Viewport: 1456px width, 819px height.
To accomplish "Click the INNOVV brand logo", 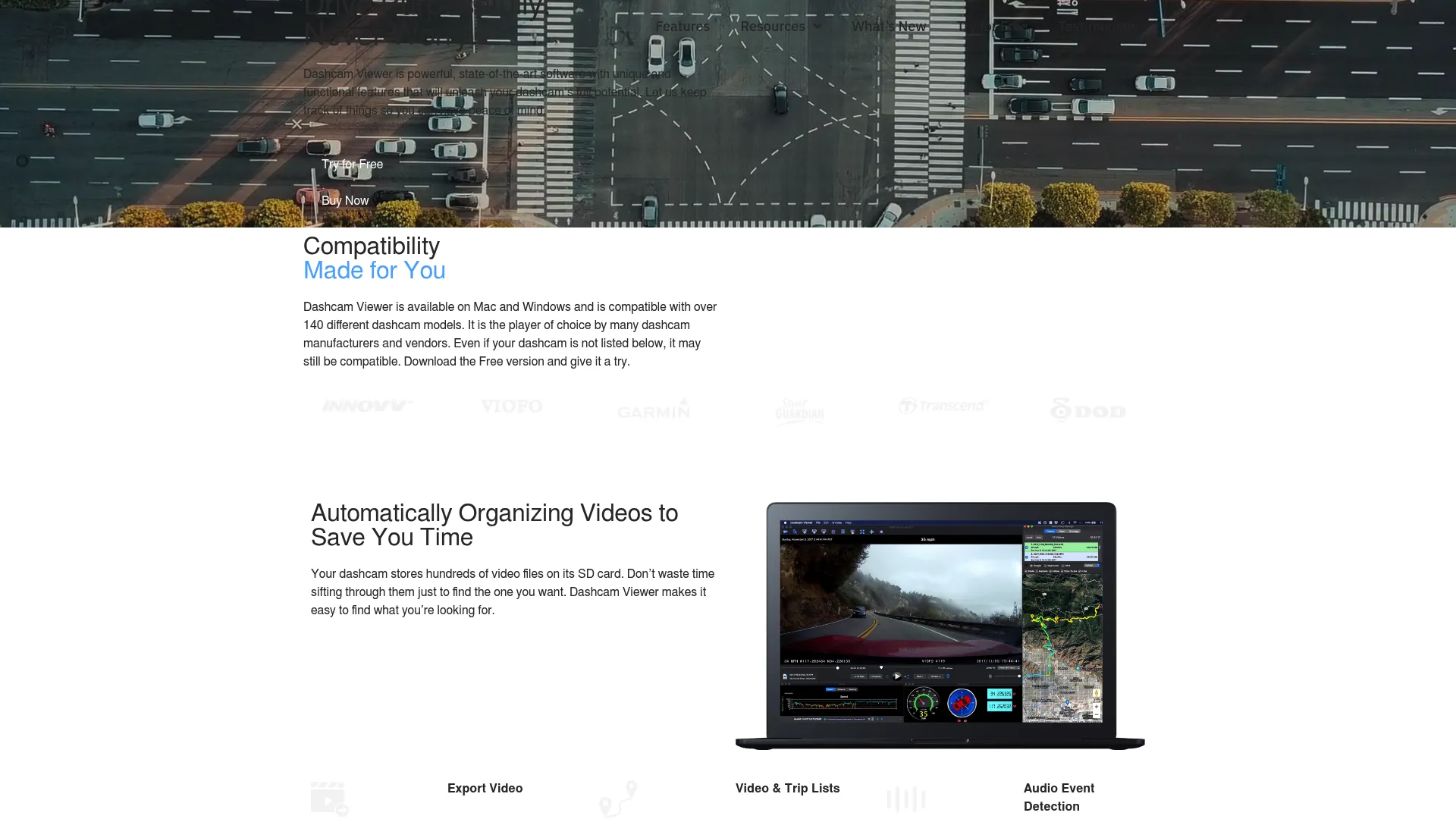I will tap(368, 406).
